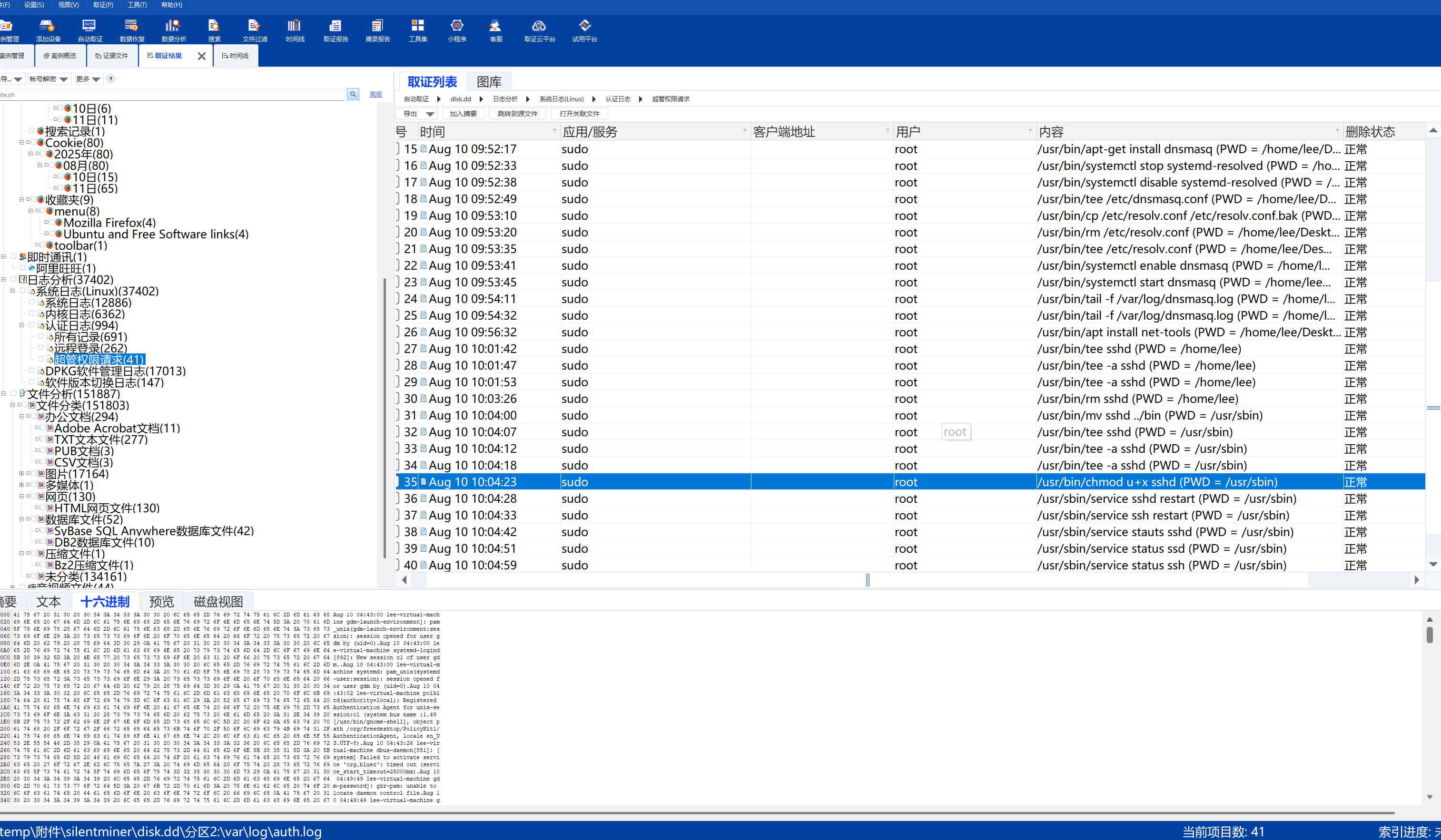Click the hex viewer vertical scrollbar thumb
Image resolution: width=1441 pixels, height=840 pixels.
1429,635
